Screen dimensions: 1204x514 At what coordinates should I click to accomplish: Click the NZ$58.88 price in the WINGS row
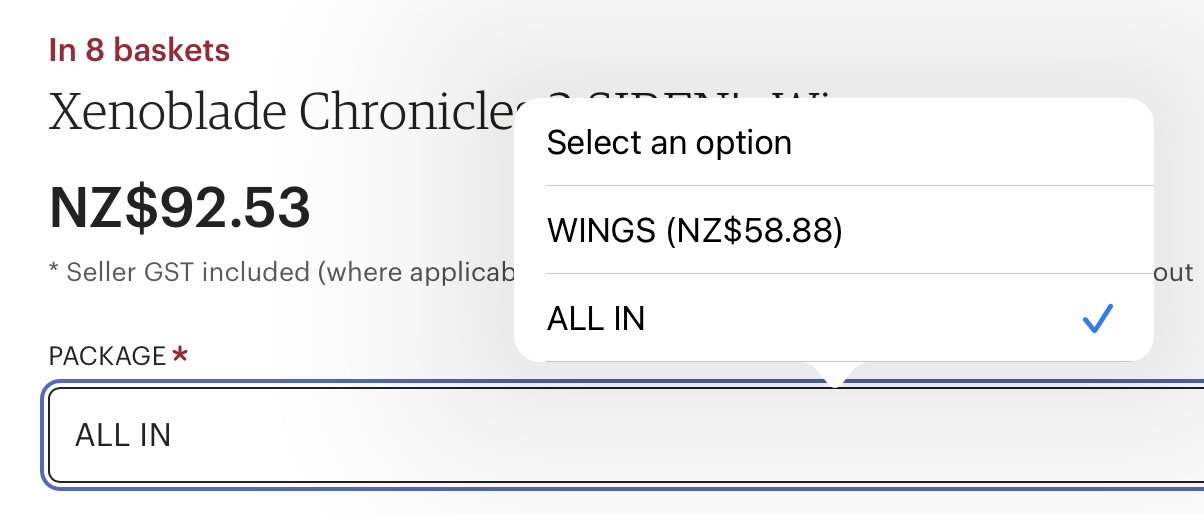[758, 232]
